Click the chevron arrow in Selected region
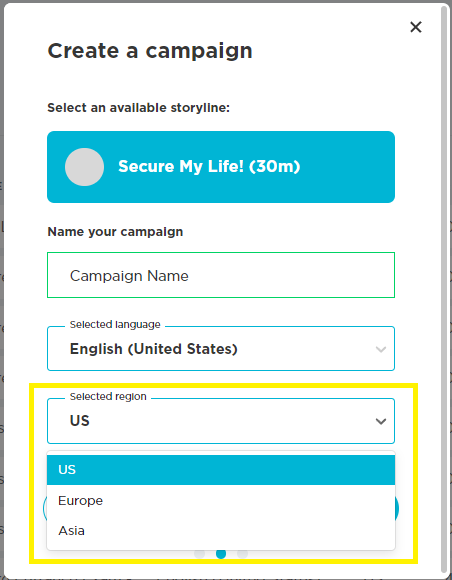The height and width of the screenshot is (580, 452). [x=381, y=421]
